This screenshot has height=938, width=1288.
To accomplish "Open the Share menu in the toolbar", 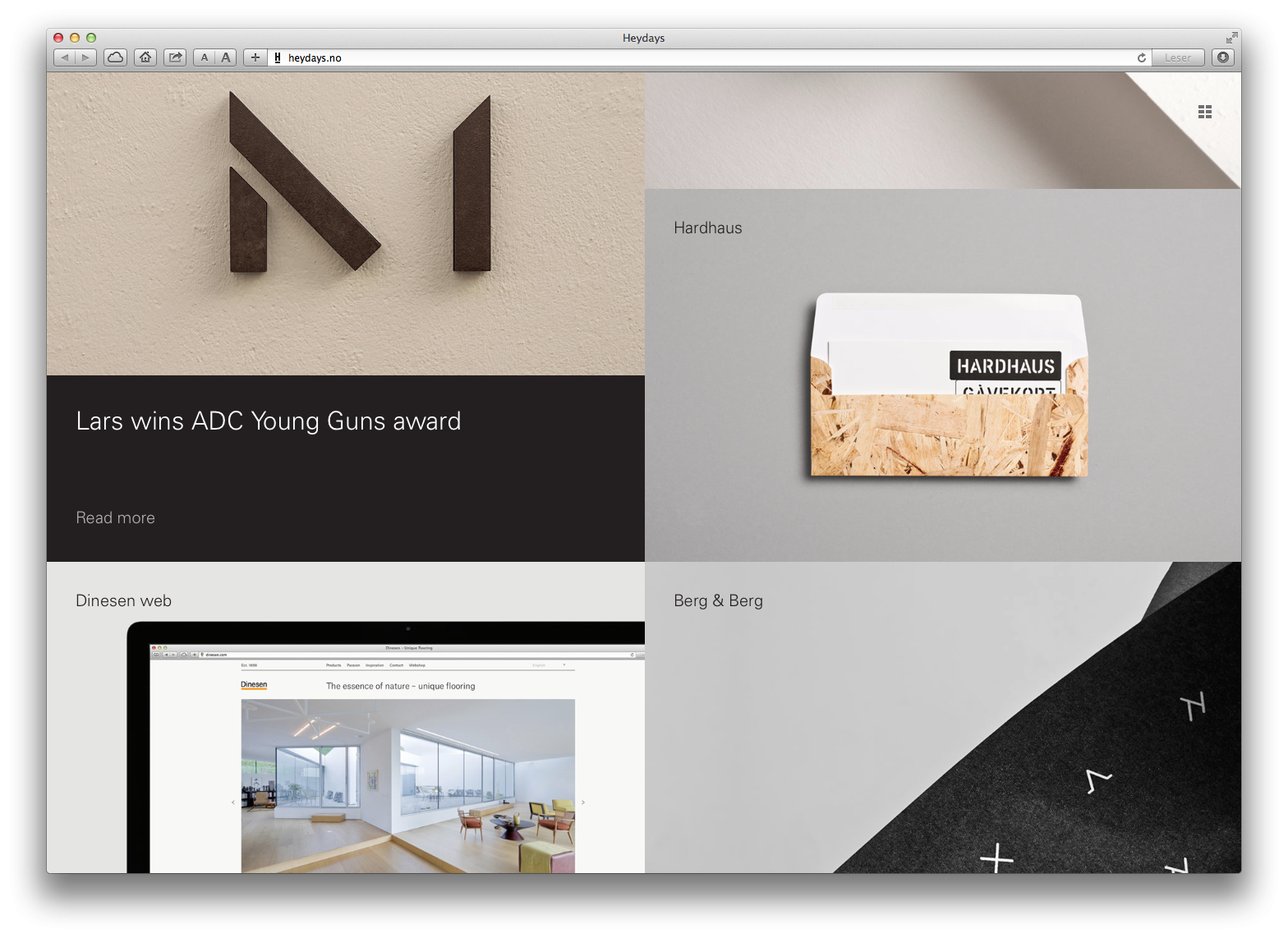I will pos(175,57).
